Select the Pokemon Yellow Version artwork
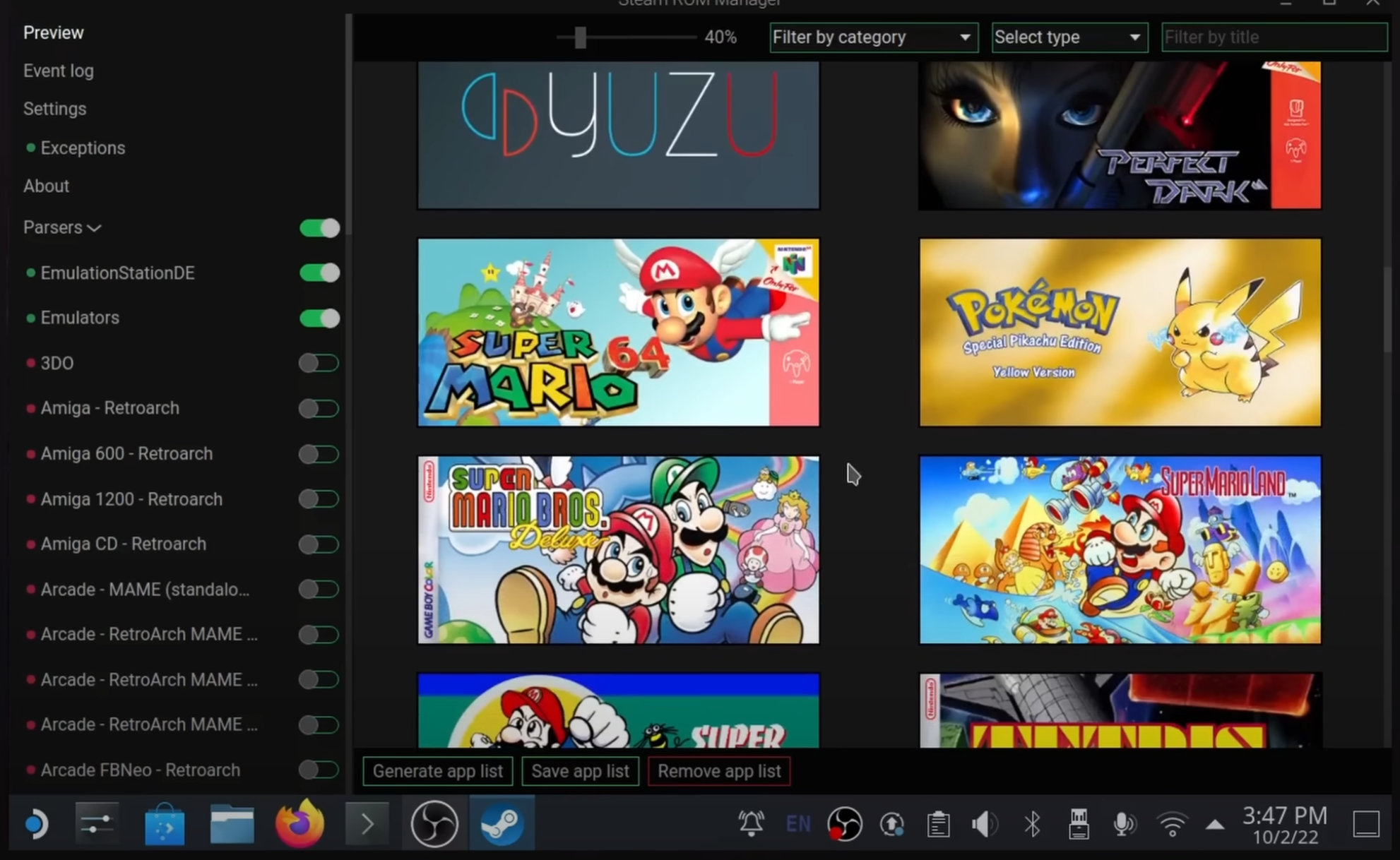 (1120, 332)
